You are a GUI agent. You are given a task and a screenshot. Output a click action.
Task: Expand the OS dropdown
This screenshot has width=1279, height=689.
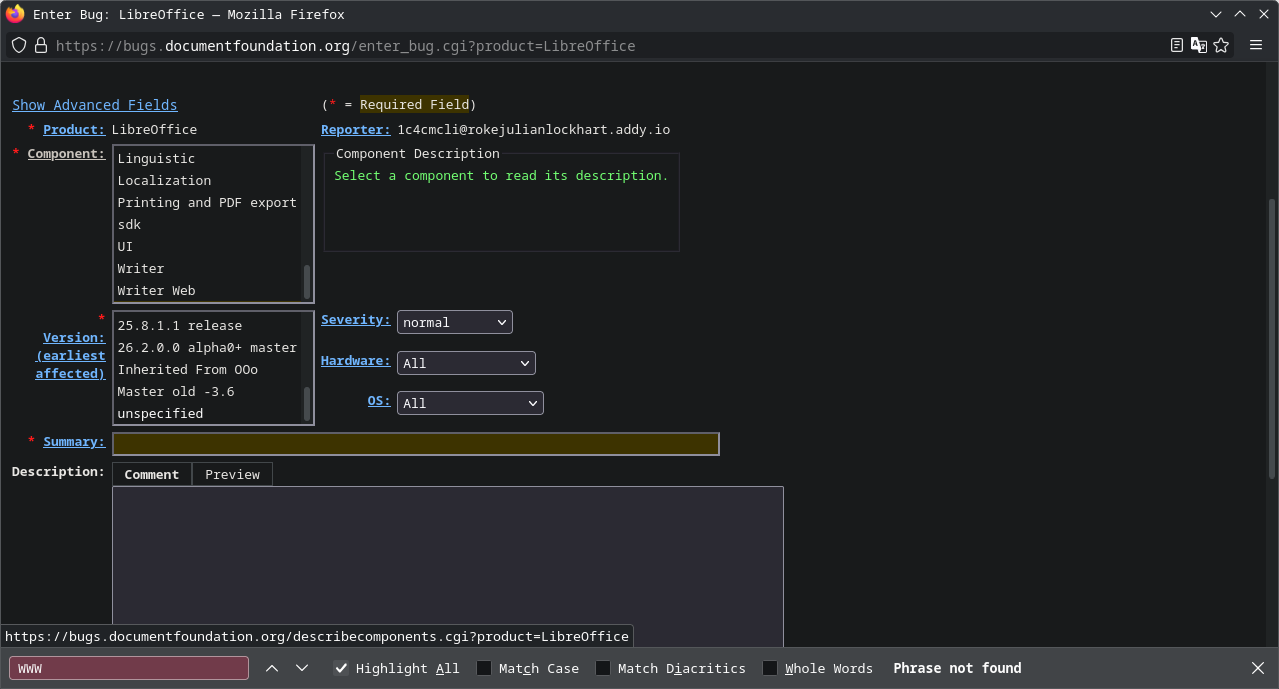tap(470, 403)
